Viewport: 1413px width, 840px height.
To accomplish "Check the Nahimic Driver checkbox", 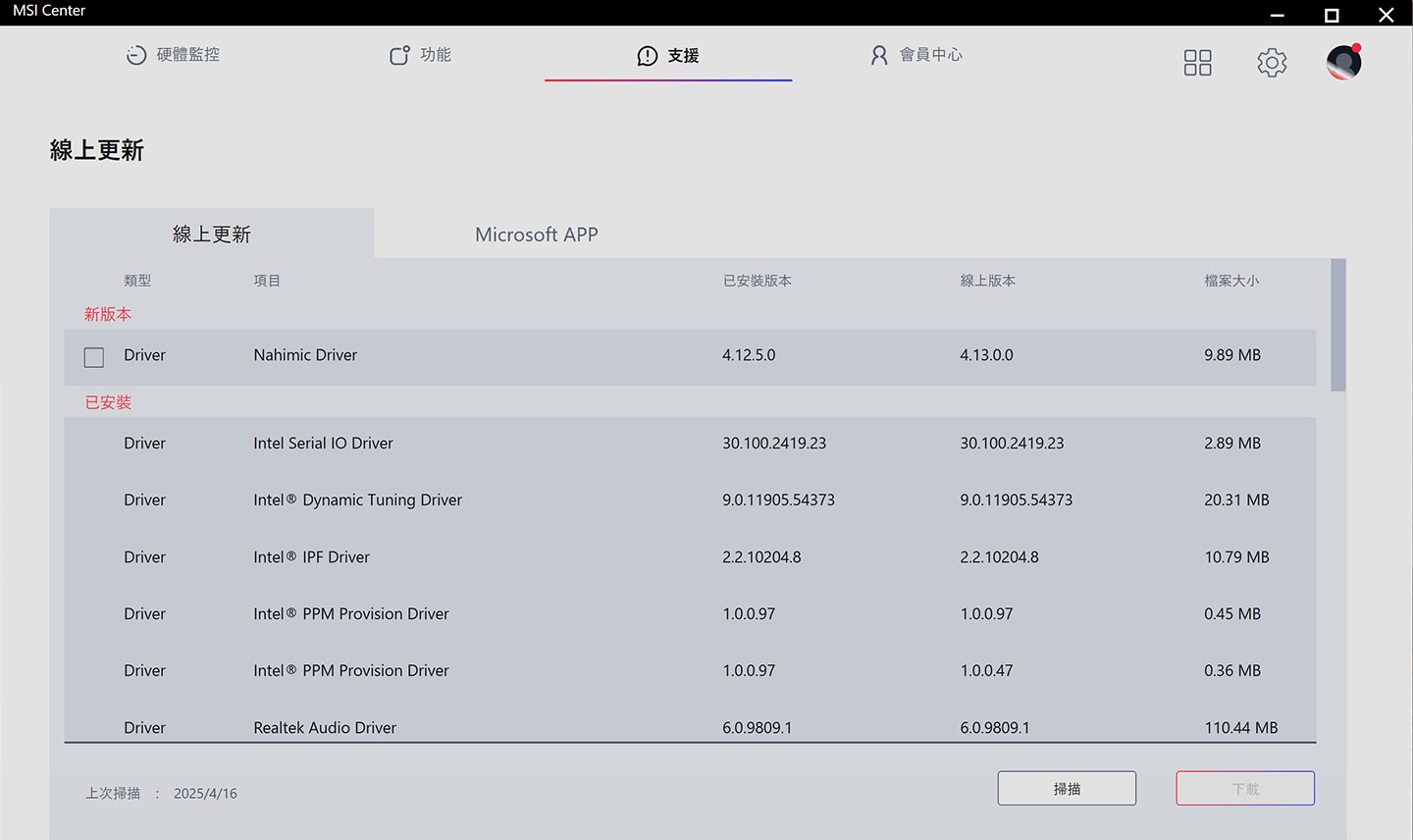I will (94, 357).
